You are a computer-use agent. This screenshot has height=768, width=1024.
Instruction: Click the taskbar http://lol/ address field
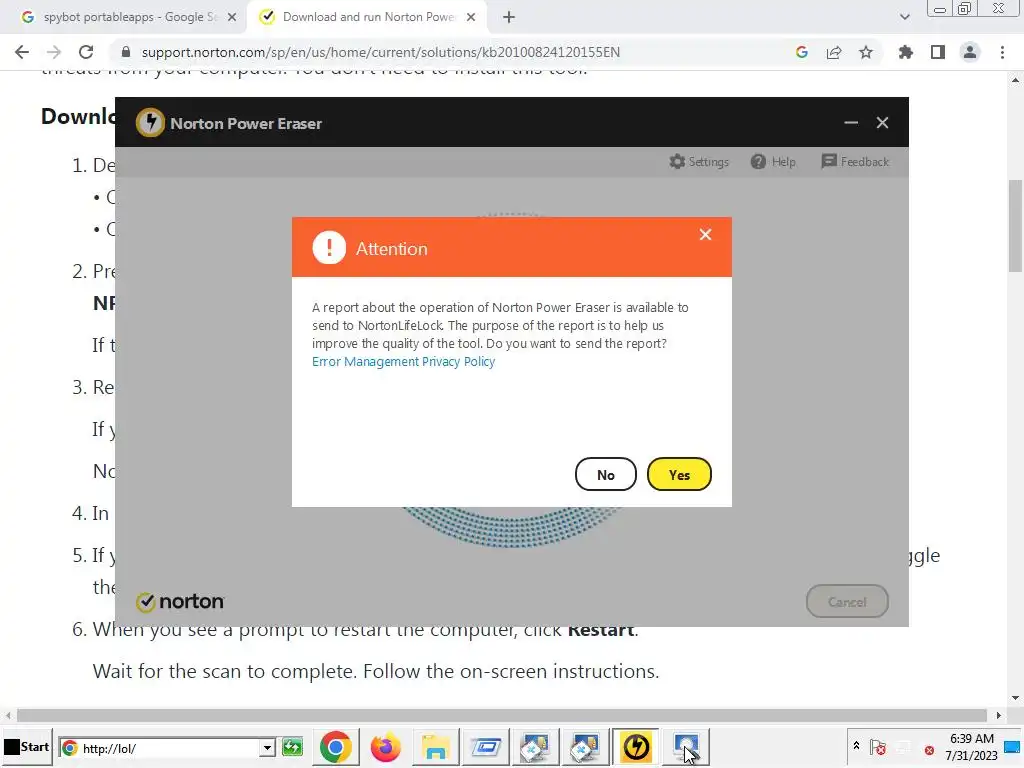click(x=167, y=748)
